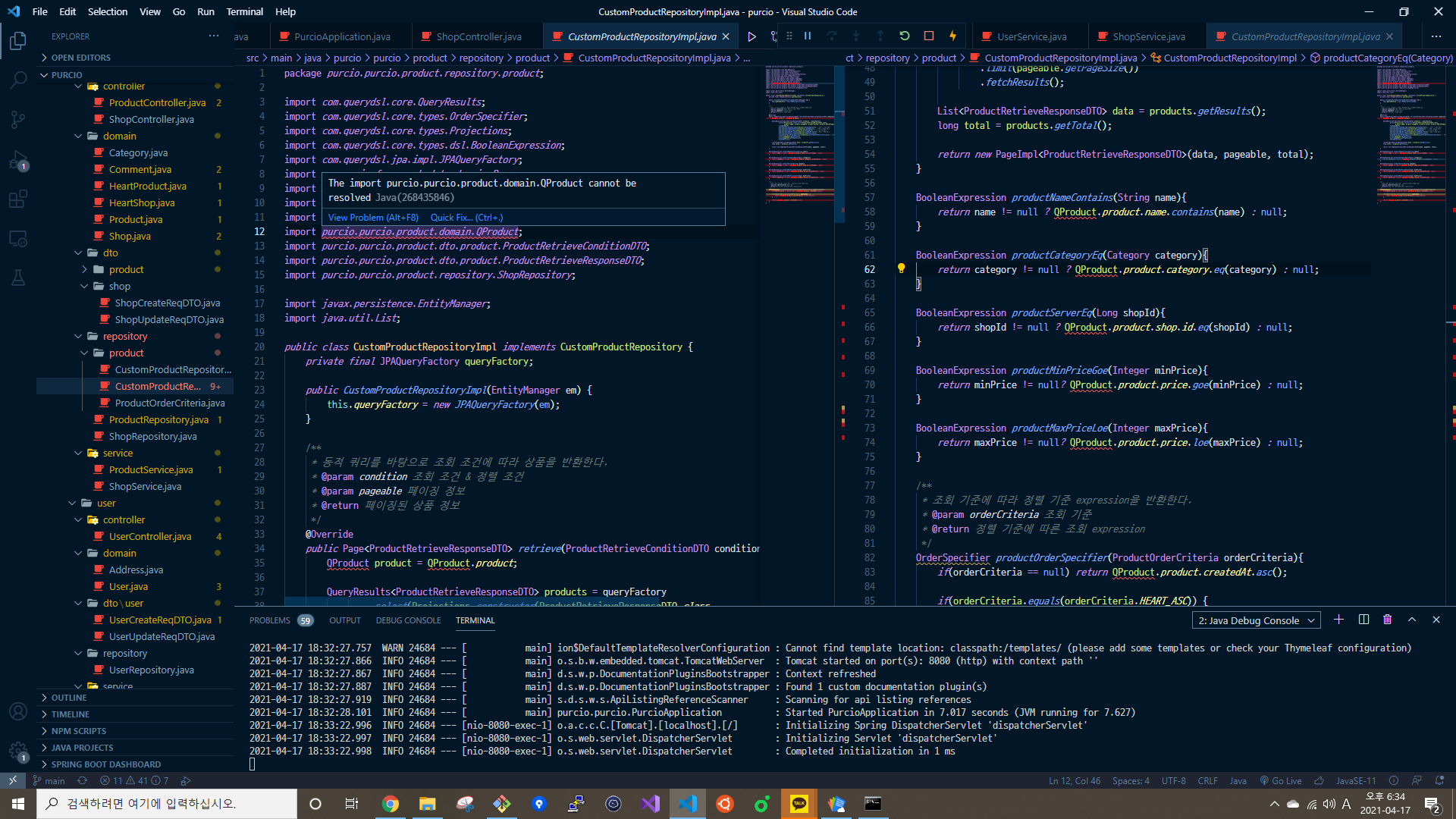Expand the OUTLINE section
Image resolution: width=1456 pixels, height=819 pixels.
pyautogui.click(x=68, y=697)
